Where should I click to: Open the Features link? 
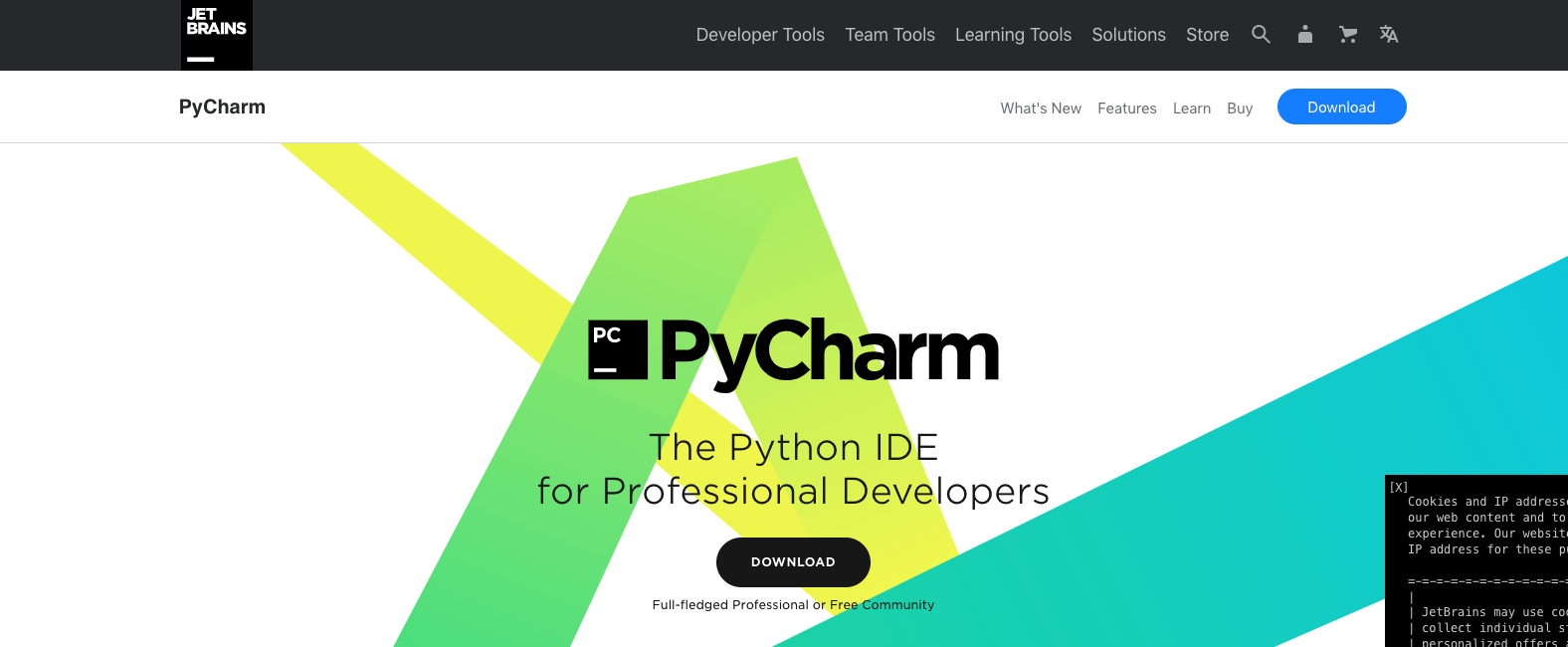tap(1127, 108)
